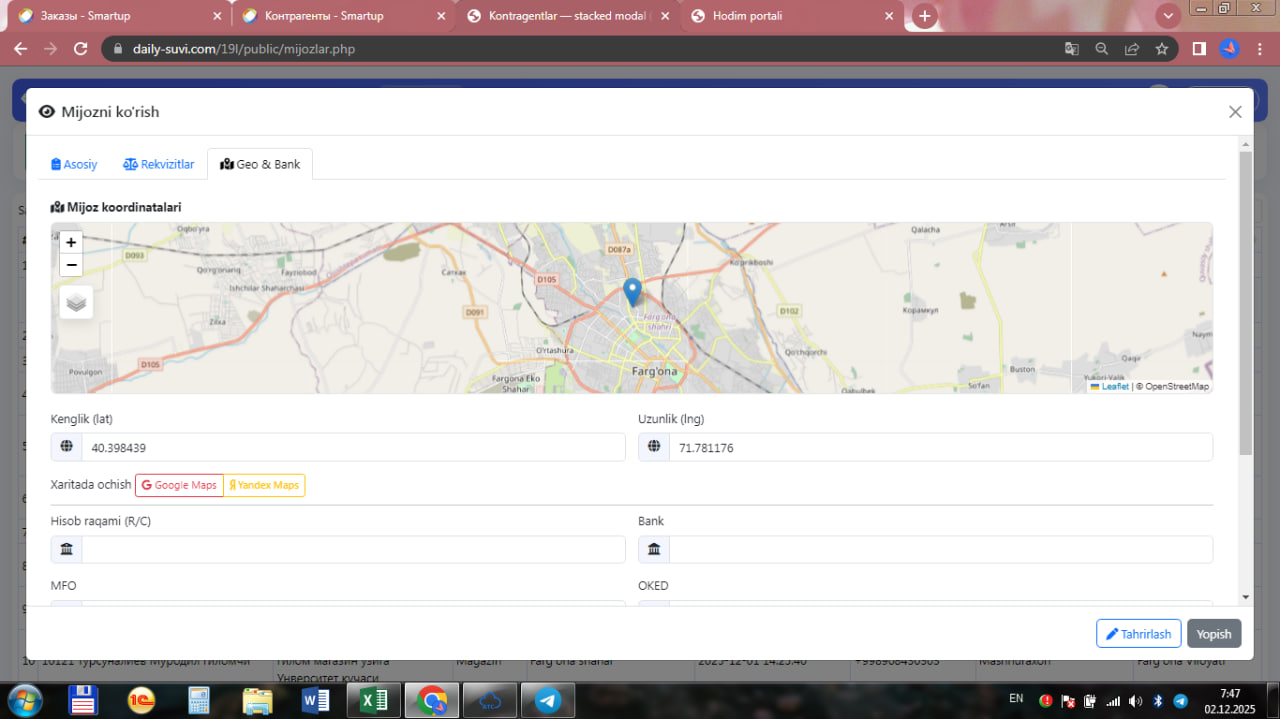This screenshot has width=1280, height=719.
Task: Open Excel from the taskbar
Action: [x=373, y=700]
